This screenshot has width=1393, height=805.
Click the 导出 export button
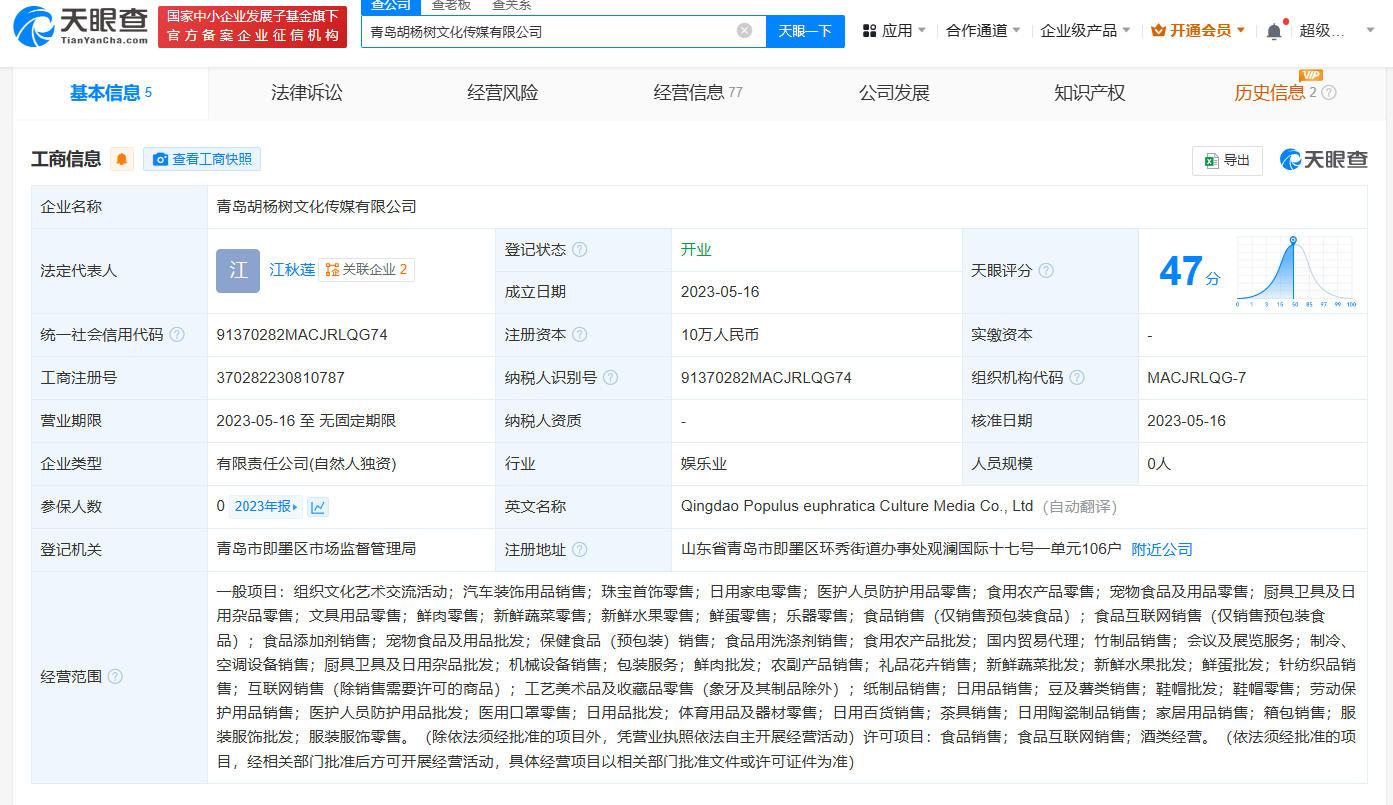[1227, 160]
